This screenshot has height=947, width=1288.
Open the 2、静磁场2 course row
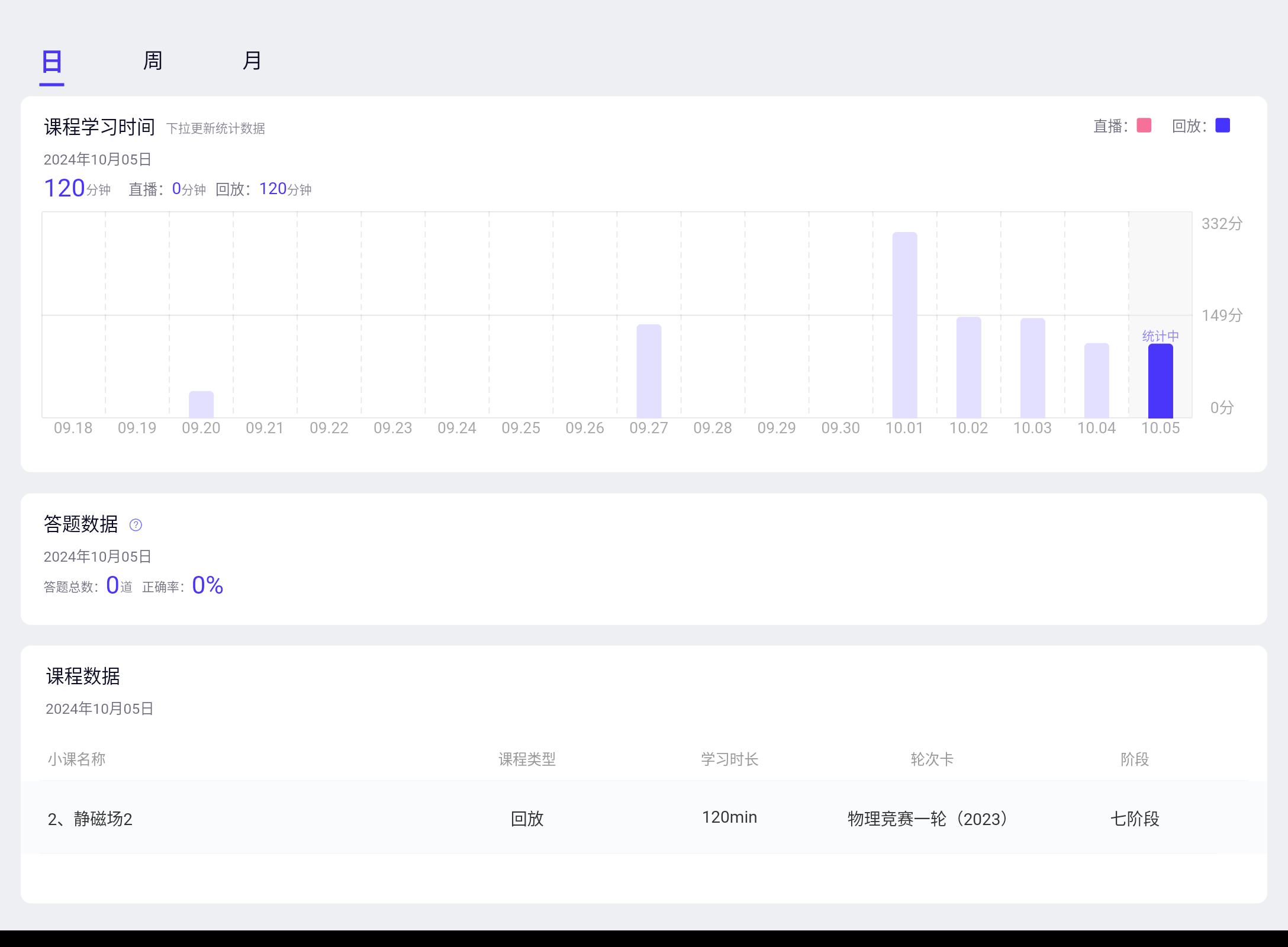(x=644, y=817)
